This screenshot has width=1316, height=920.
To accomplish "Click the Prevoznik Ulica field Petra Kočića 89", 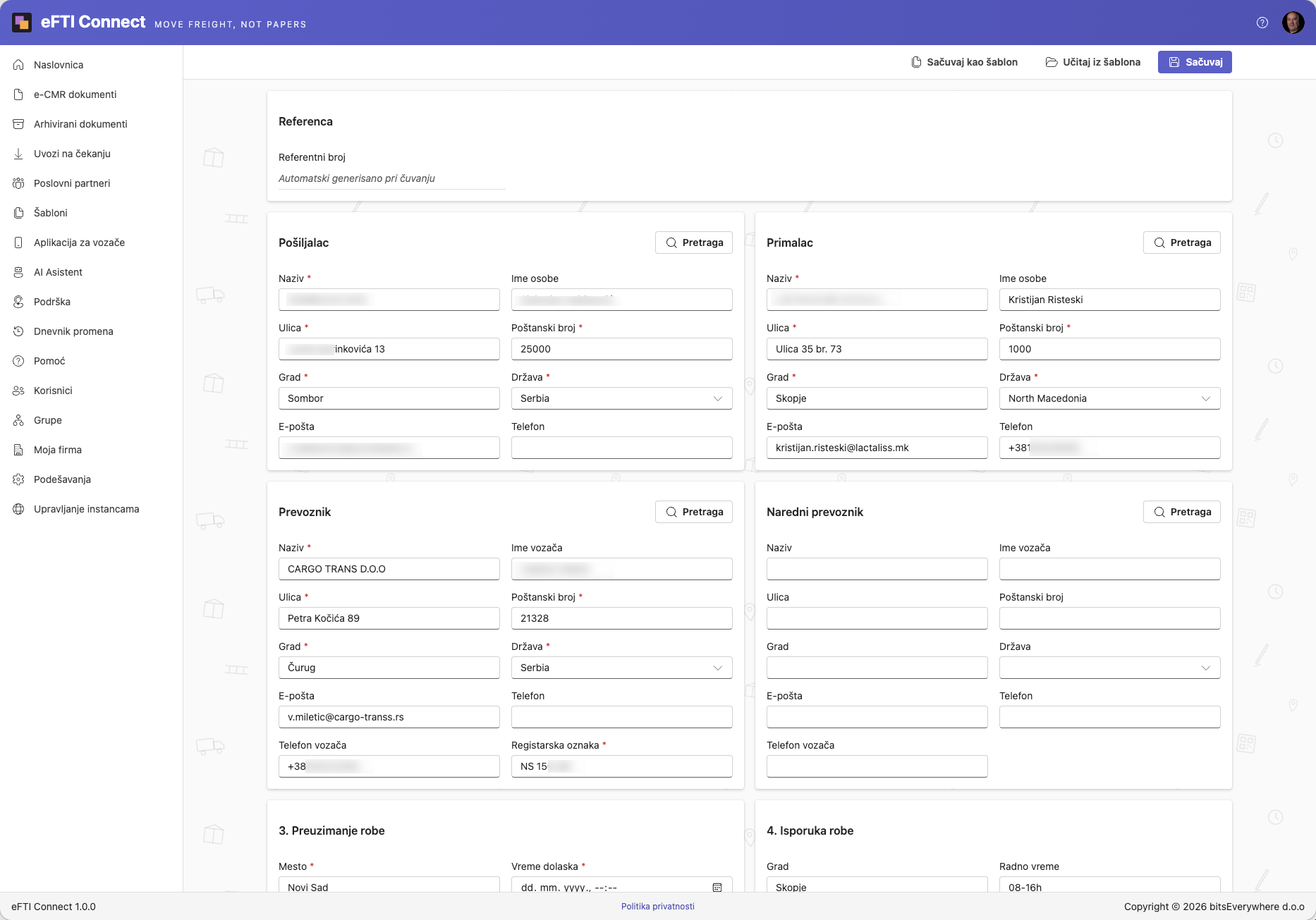I will [x=389, y=618].
